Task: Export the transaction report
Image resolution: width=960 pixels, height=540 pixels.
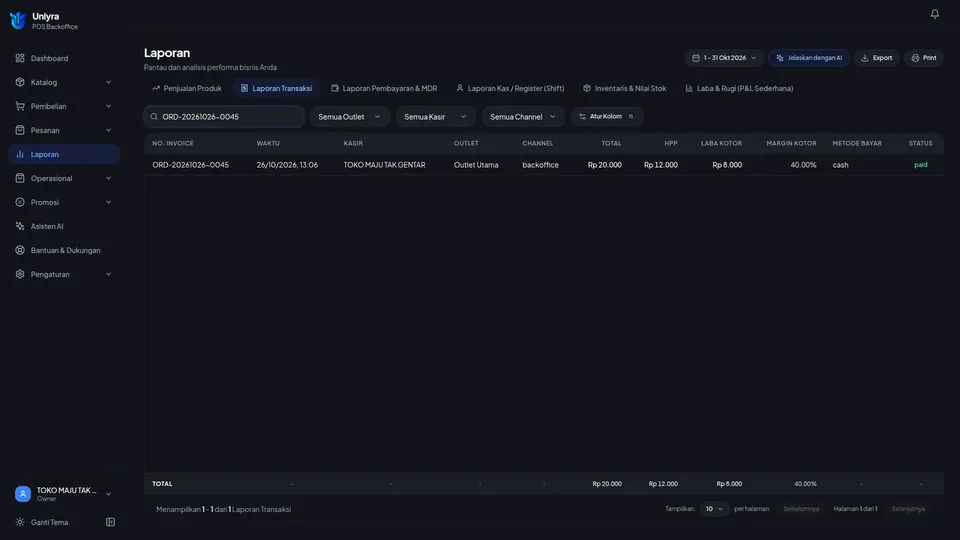Action: 877,58
